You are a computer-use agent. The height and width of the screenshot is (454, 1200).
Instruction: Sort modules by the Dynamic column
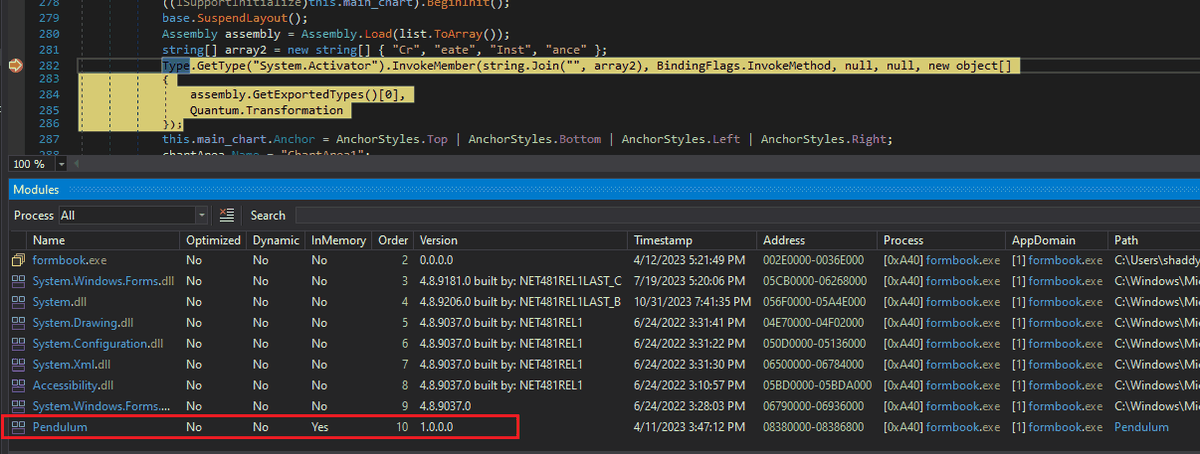(276, 240)
